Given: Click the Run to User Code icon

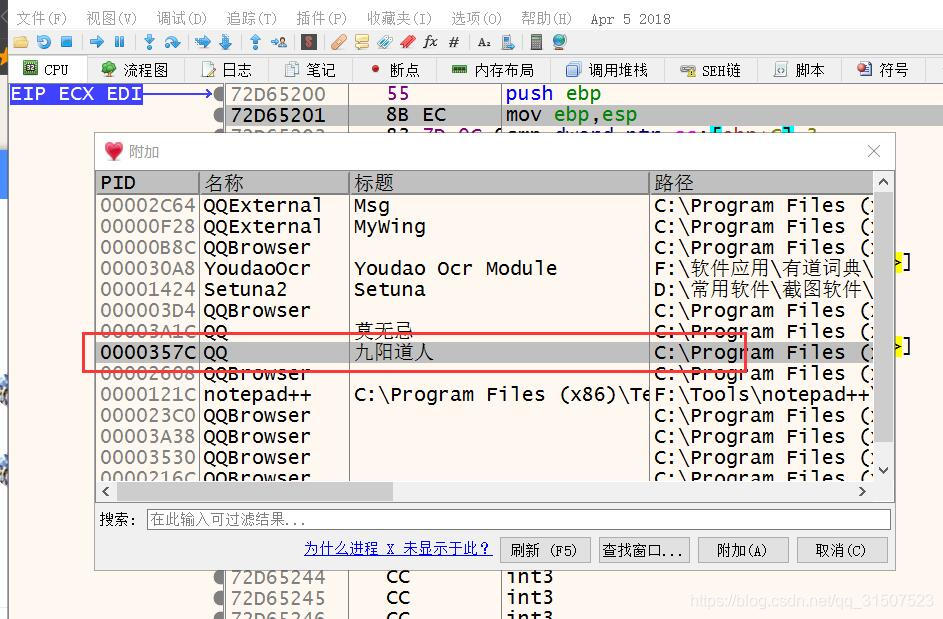Looking at the screenshot, I should 278,42.
